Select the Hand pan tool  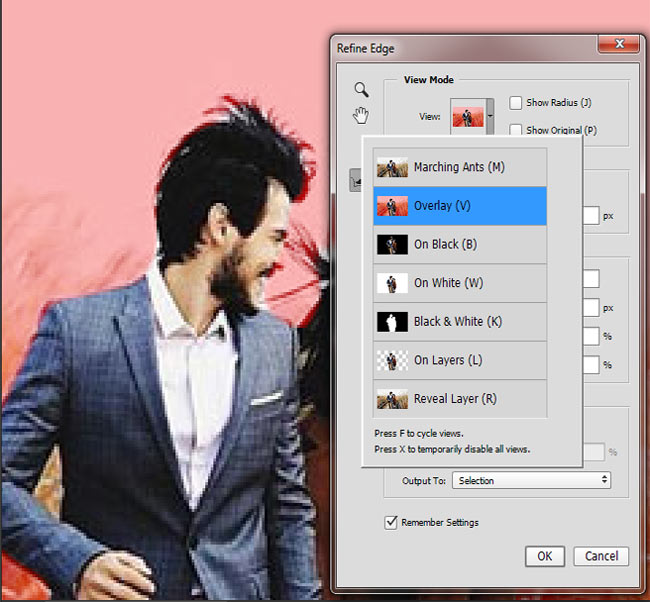pos(361,116)
